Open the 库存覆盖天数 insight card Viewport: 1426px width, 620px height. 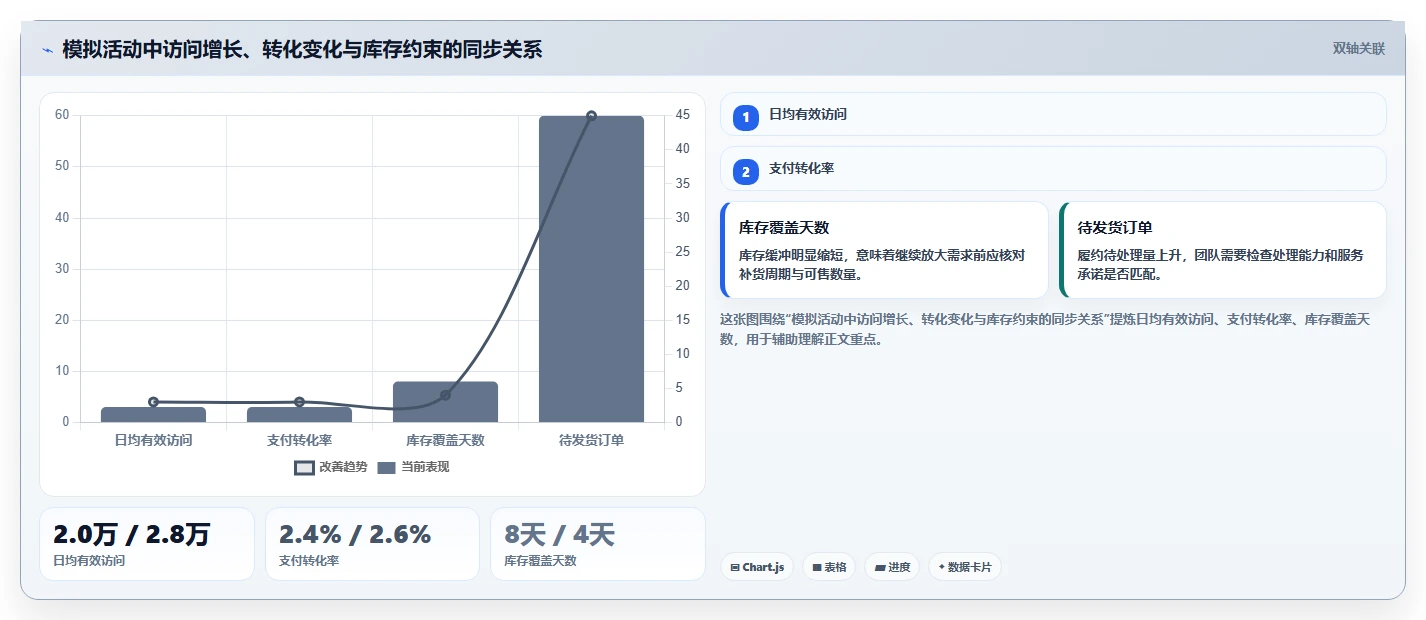point(884,250)
